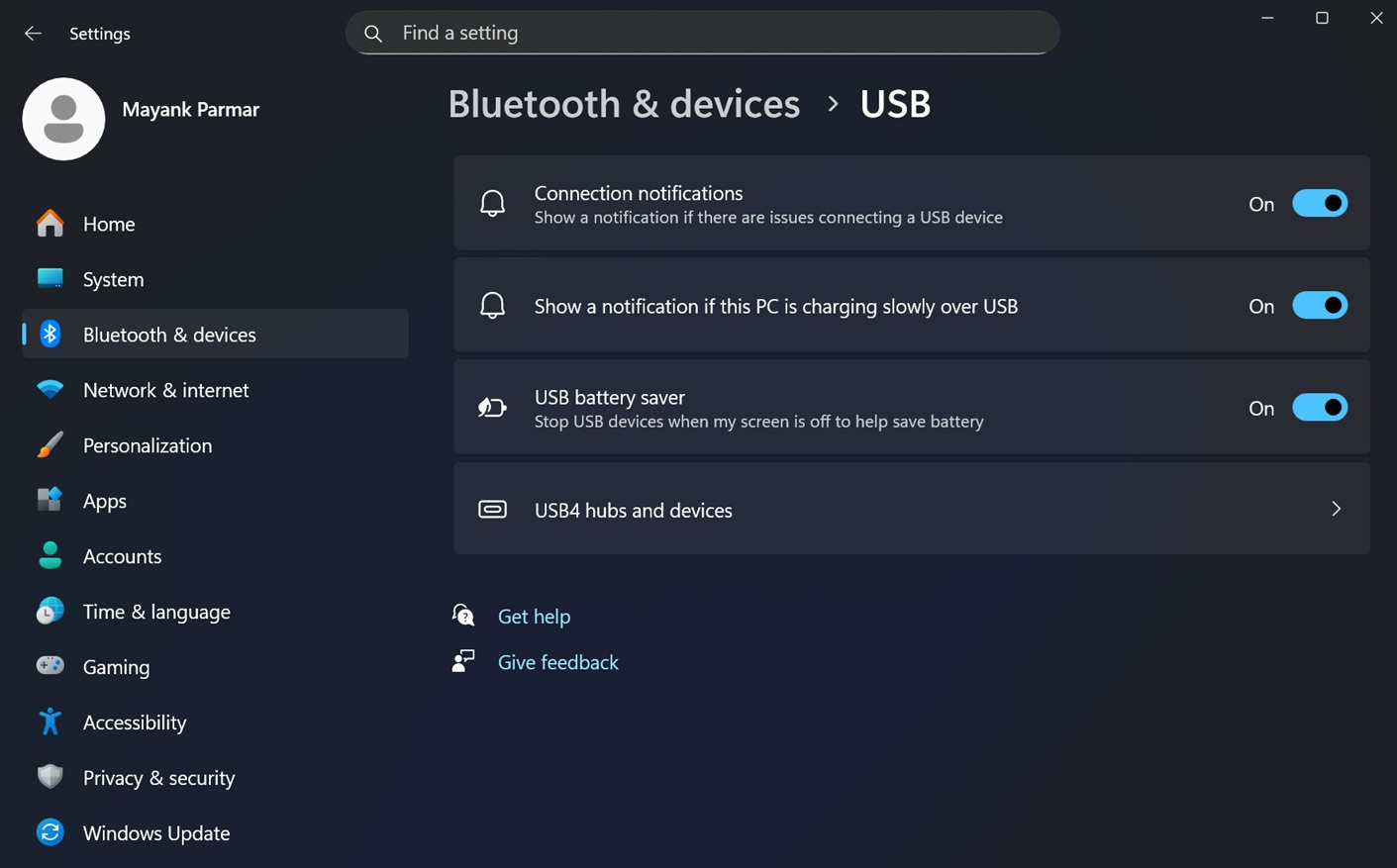Open the Personalization section
This screenshot has width=1397, height=868.
pyautogui.click(x=148, y=445)
